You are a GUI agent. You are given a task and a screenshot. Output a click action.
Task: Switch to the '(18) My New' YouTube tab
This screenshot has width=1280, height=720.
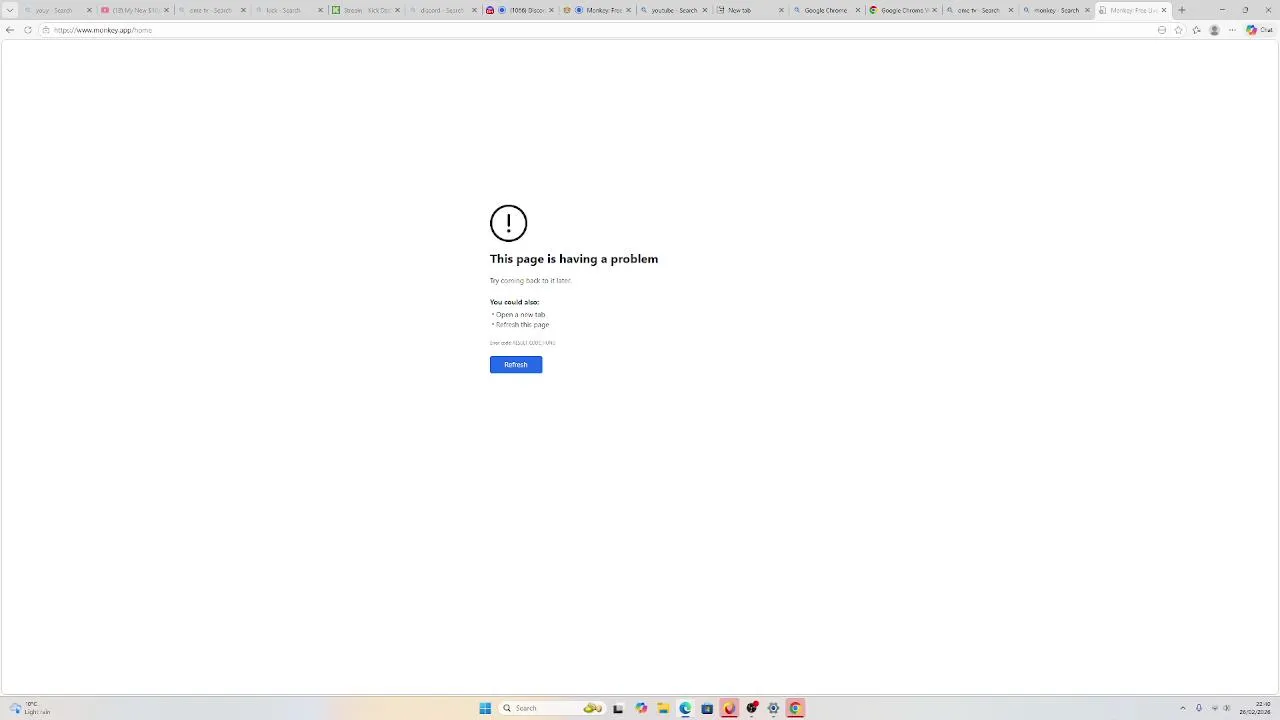click(x=135, y=10)
